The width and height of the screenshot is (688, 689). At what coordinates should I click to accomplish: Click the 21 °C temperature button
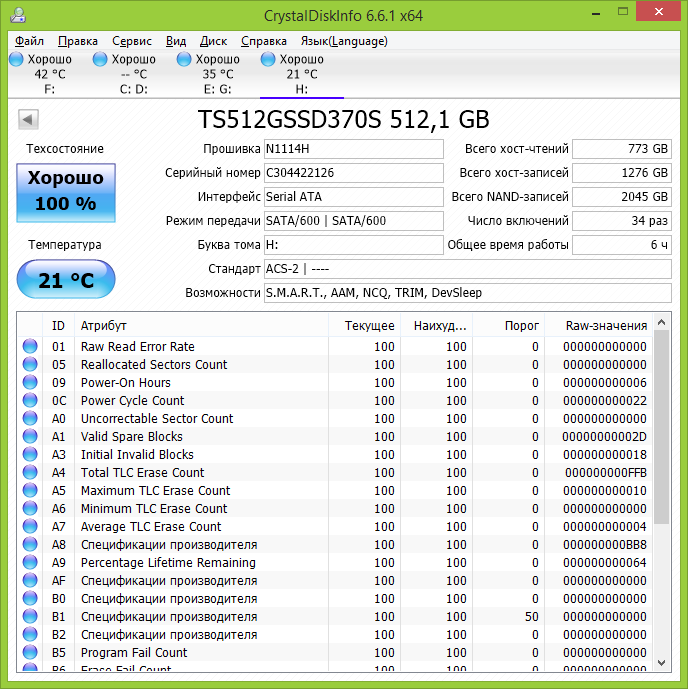tap(66, 279)
